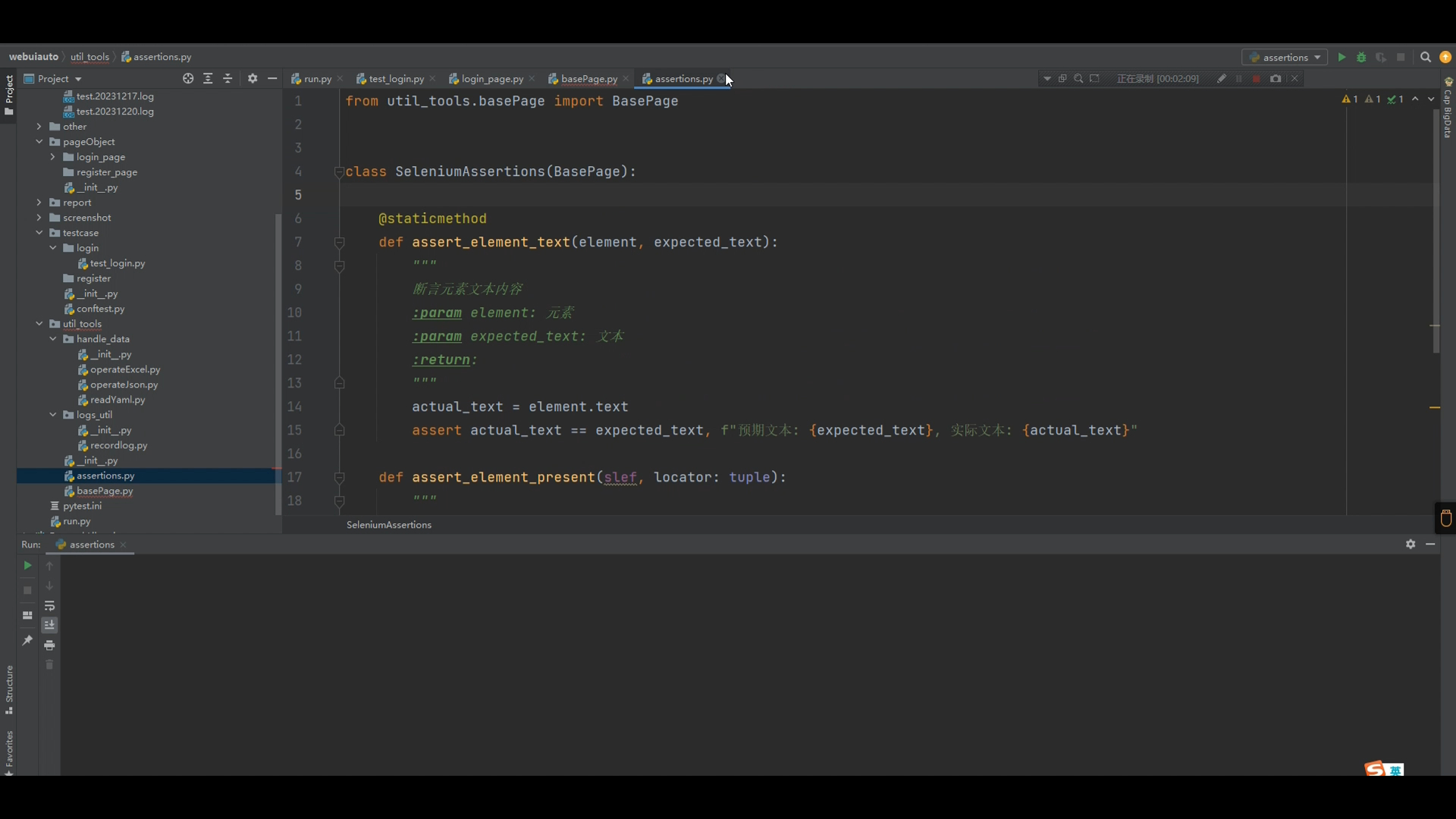Run with coverage icon in toolbar

coord(1381,57)
